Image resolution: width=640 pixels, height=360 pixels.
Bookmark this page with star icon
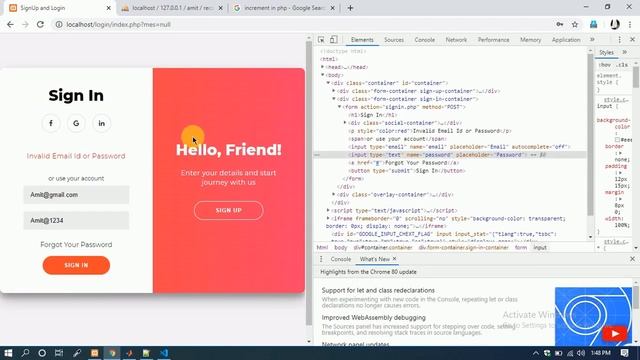(575, 24)
